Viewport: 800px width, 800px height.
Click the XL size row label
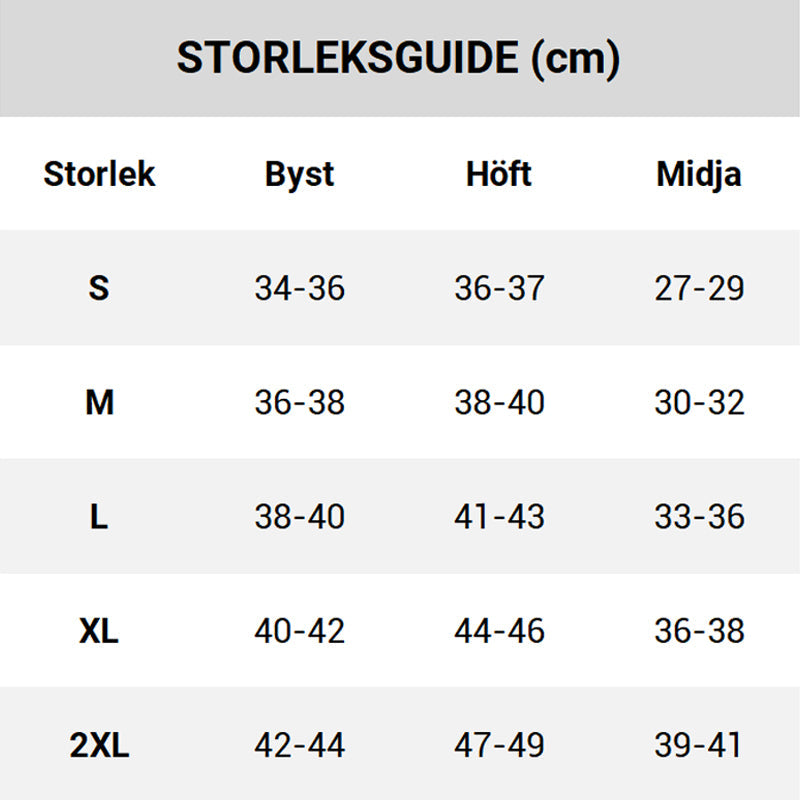(99, 631)
